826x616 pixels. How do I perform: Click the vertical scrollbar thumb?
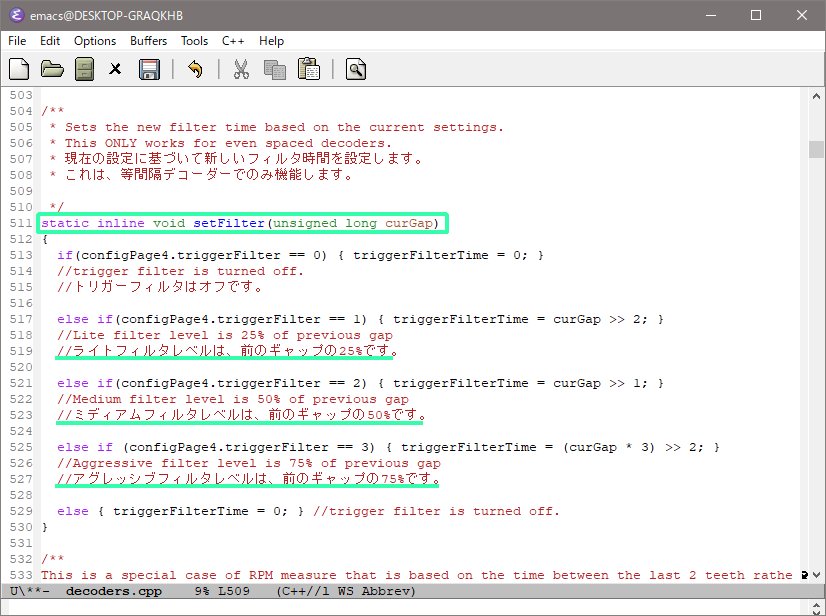(x=816, y=149)
